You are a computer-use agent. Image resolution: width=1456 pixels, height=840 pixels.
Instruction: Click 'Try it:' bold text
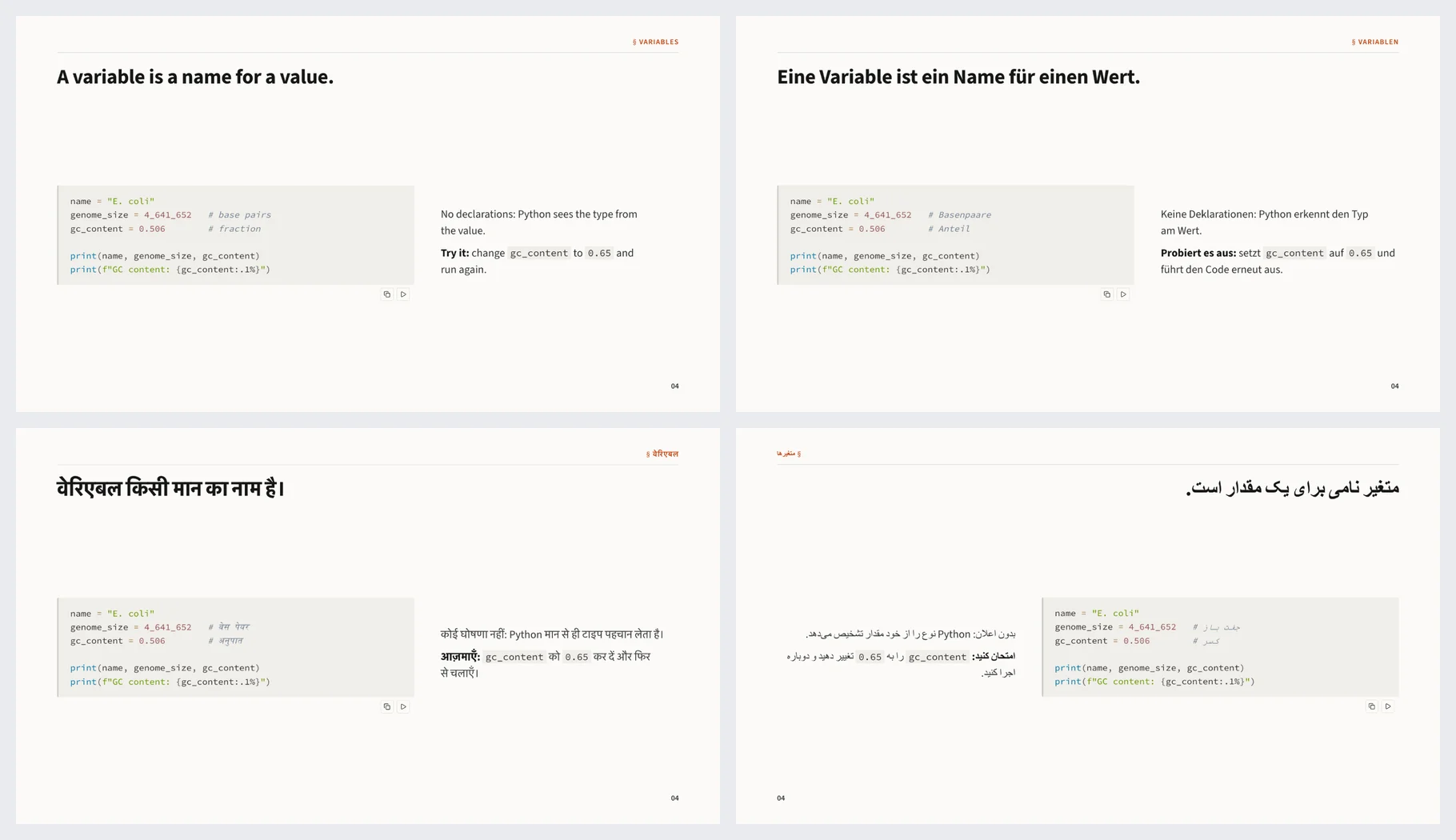point(454,253)
